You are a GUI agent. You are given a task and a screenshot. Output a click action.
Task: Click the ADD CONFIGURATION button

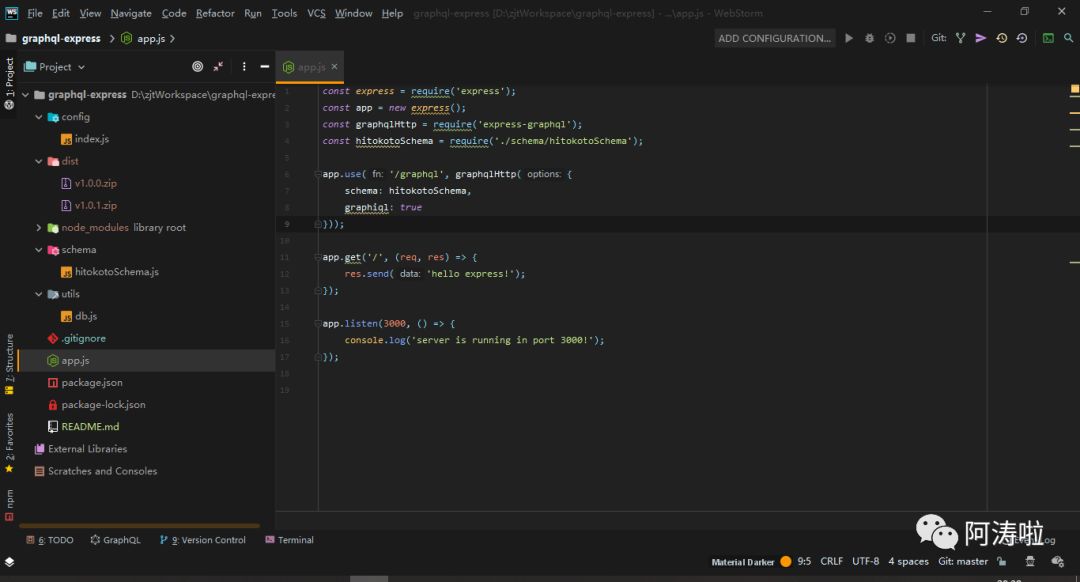click(774, 38)
